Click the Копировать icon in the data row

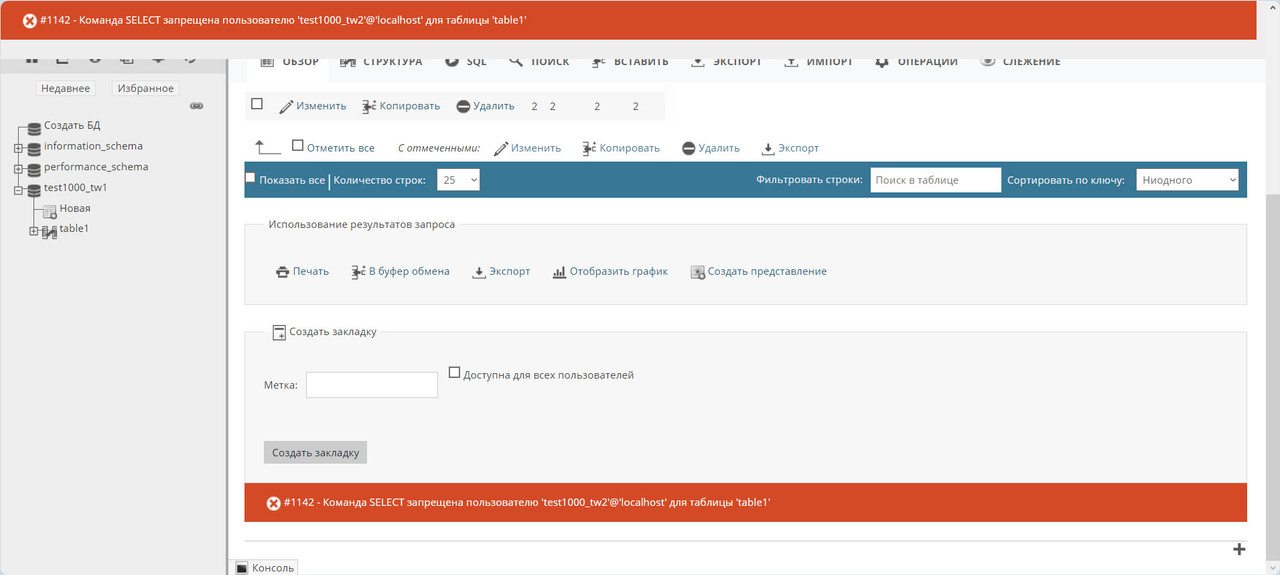coord(369,106)
